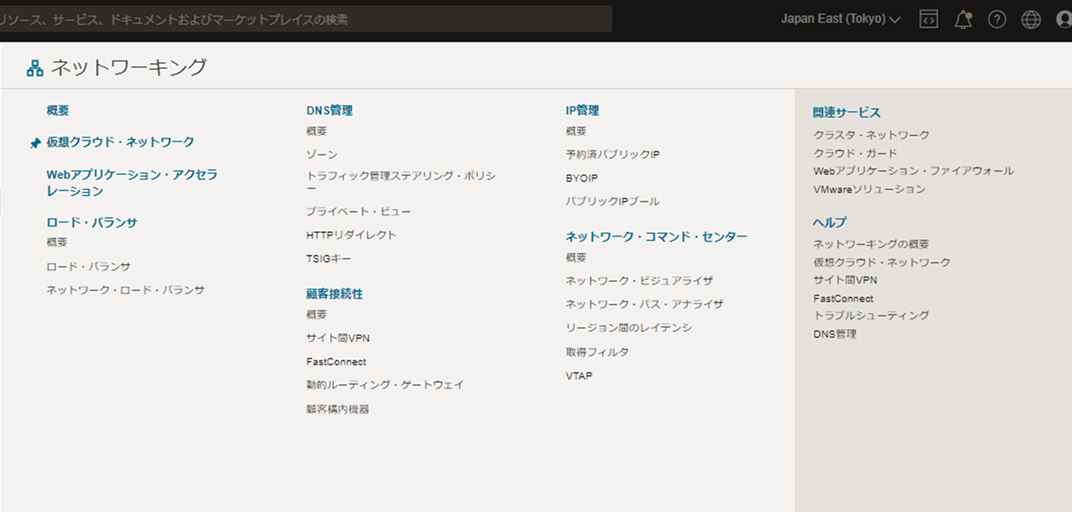Open 概要 under IP管理
The width and height of the screenshot is (1072, 512).
click(x=576, y=131)
